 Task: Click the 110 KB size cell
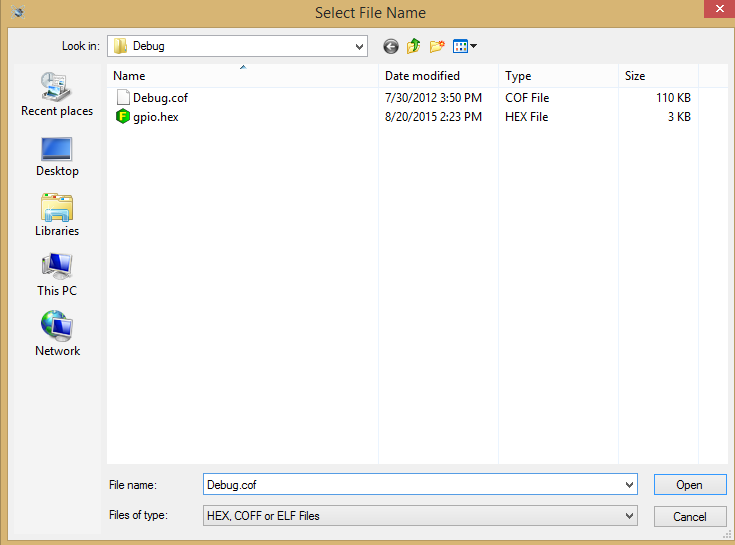click(673, 98)
